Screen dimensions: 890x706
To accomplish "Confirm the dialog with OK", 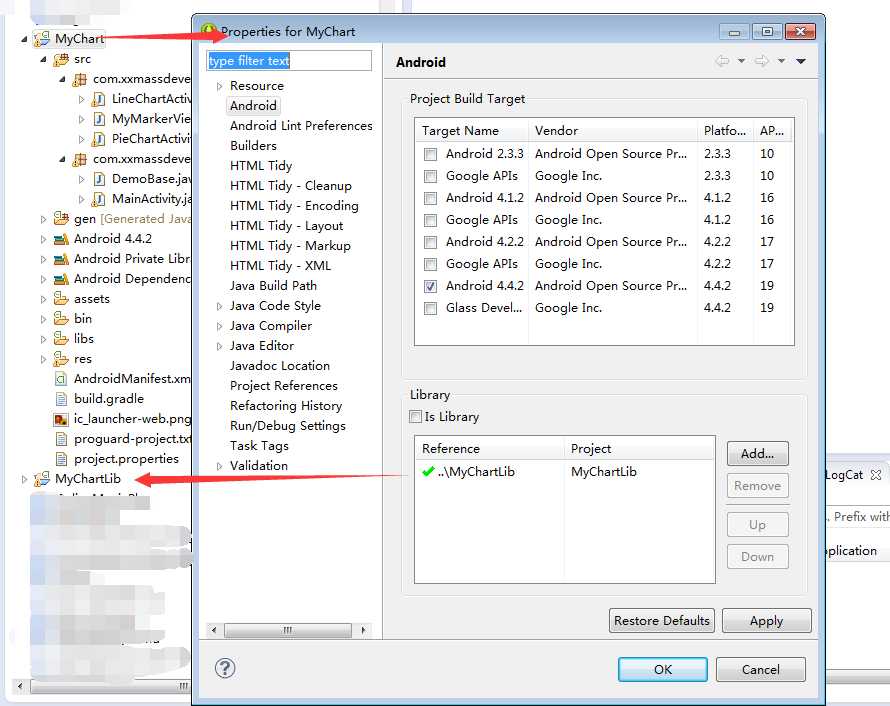I will pos(662,670).
